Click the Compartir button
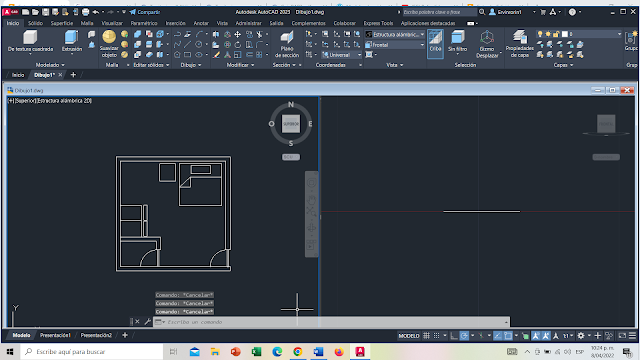 click(x=145, y=12)
